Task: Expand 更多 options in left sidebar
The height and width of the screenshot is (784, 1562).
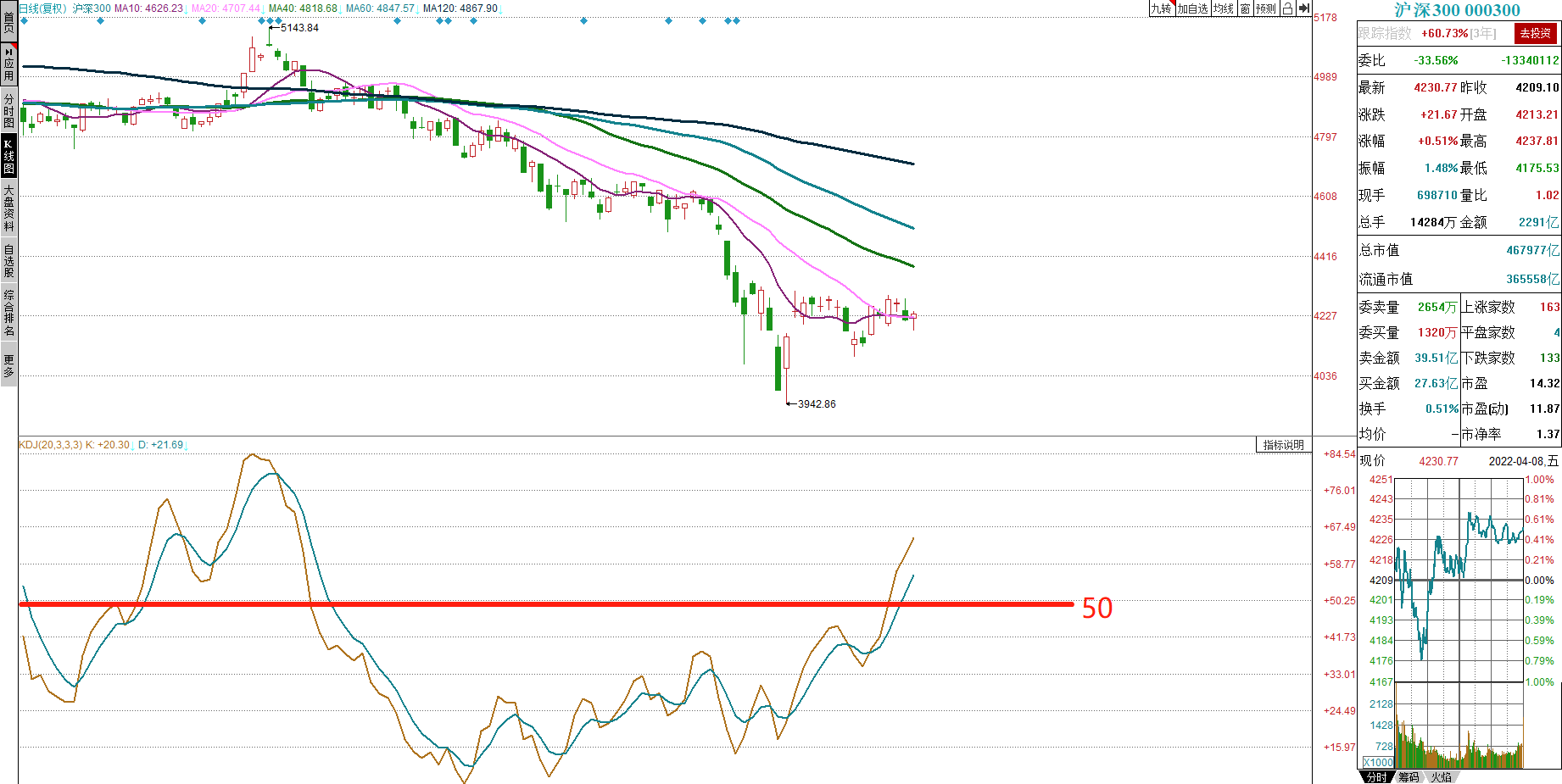Action: click(8, 365)
